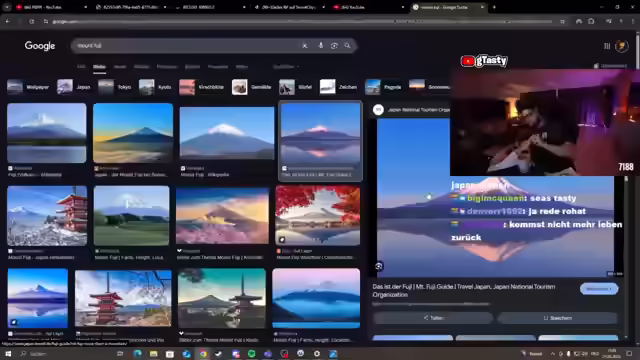Open green field Fuji thumbnail, second row
The height and width of the screenshot is (360, 640).
coord(131,216)
